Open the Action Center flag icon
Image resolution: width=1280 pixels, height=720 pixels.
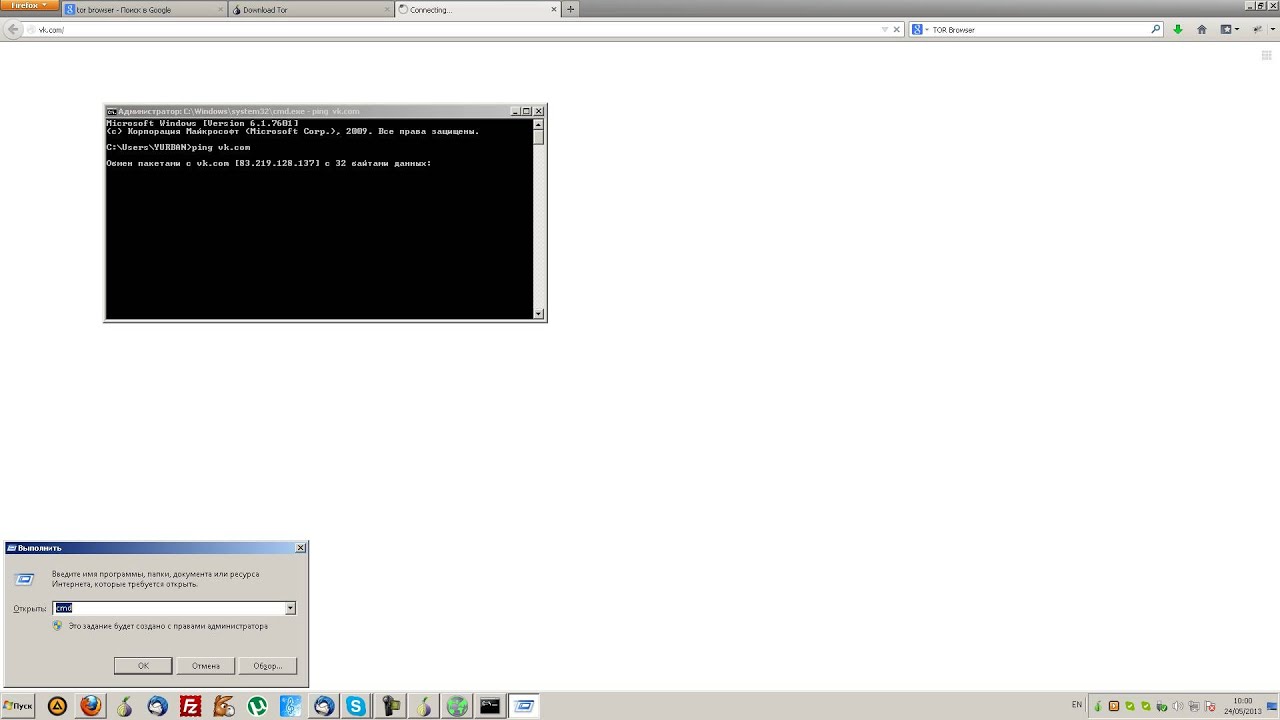(x=1210, y=706)
